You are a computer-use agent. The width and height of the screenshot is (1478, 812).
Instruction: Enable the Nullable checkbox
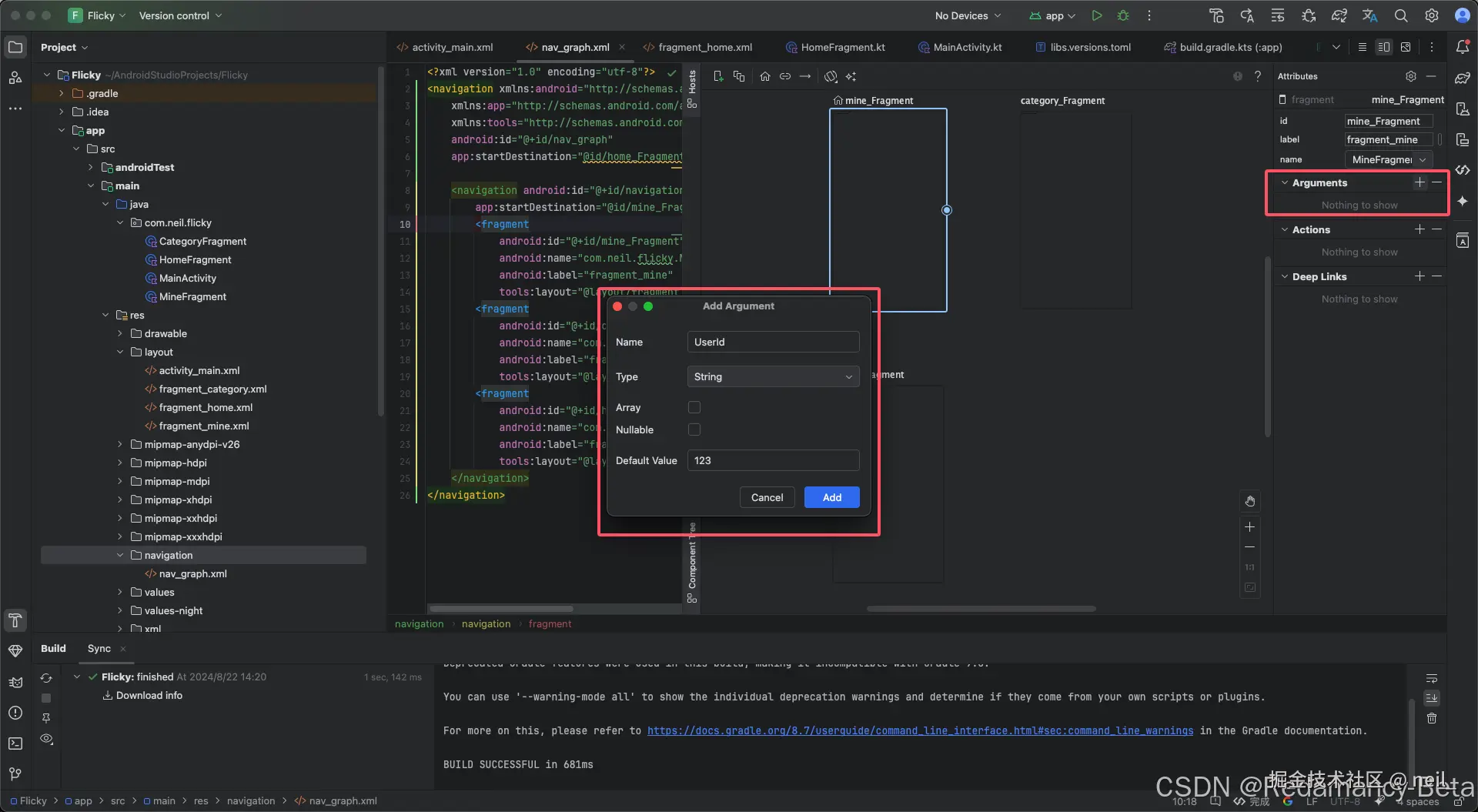coord(694,429)
